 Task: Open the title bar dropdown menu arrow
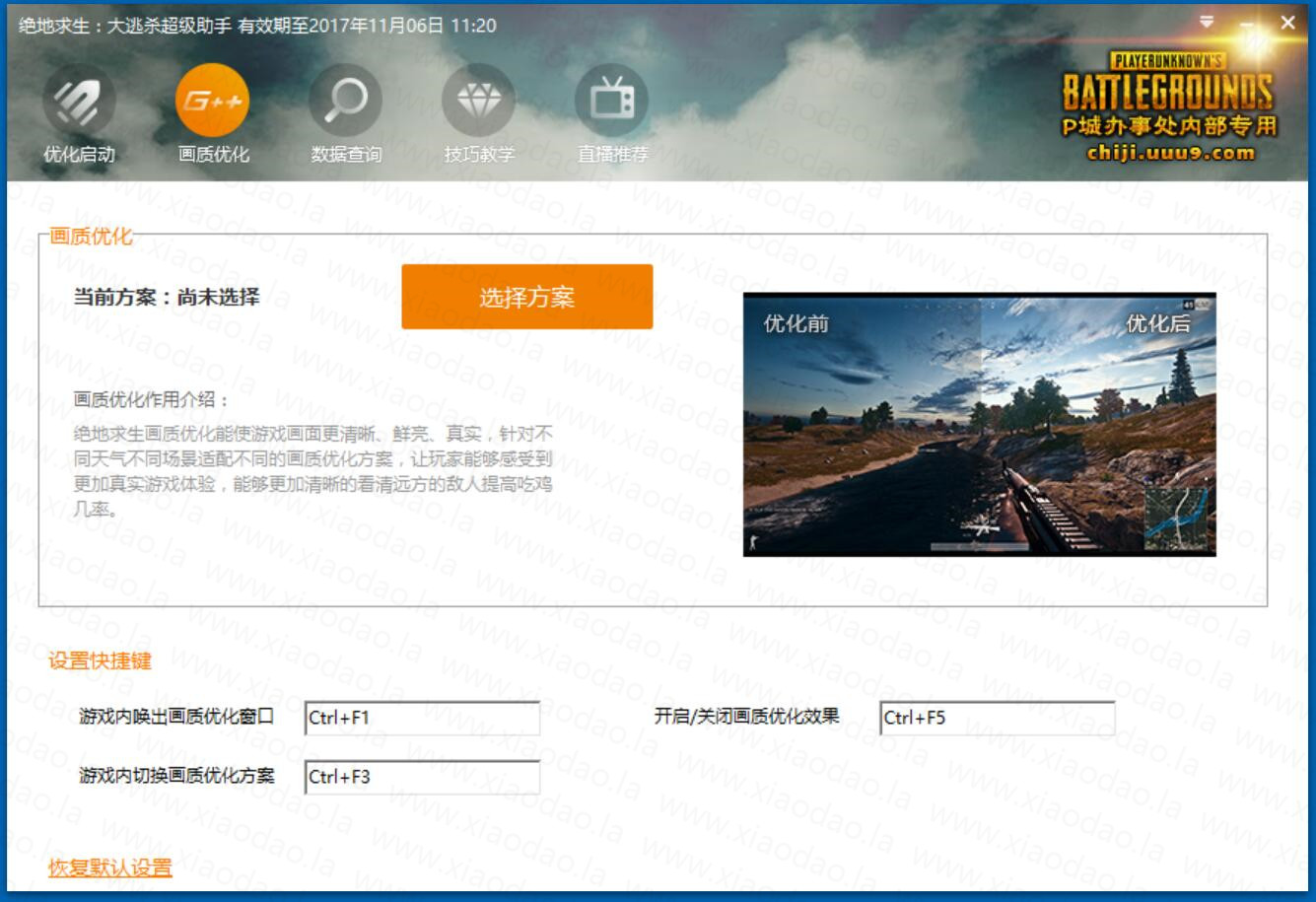pos(1208,22)
